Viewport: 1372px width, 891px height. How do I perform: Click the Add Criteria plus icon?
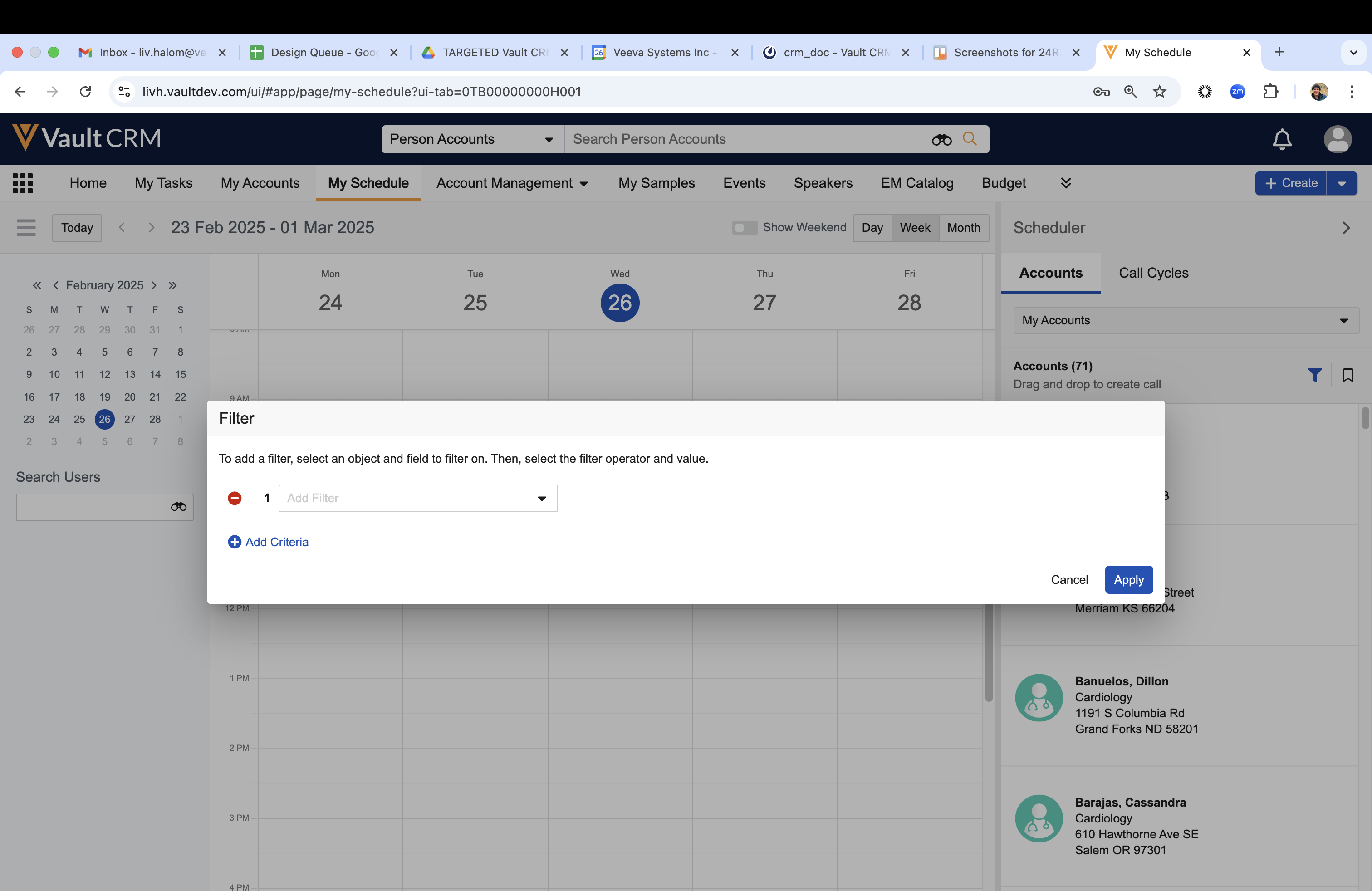235,542
